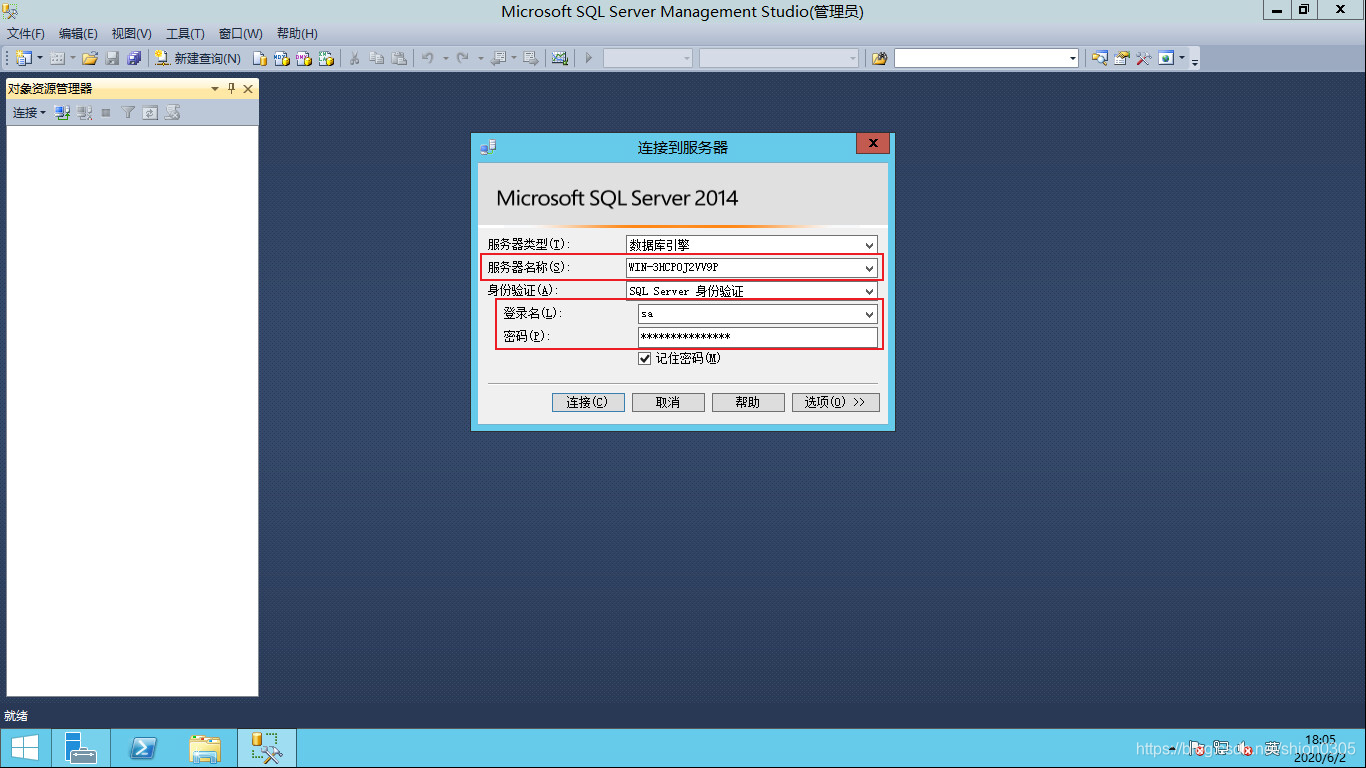Open the Object Explorer window position dropdown

click(215, 89)
